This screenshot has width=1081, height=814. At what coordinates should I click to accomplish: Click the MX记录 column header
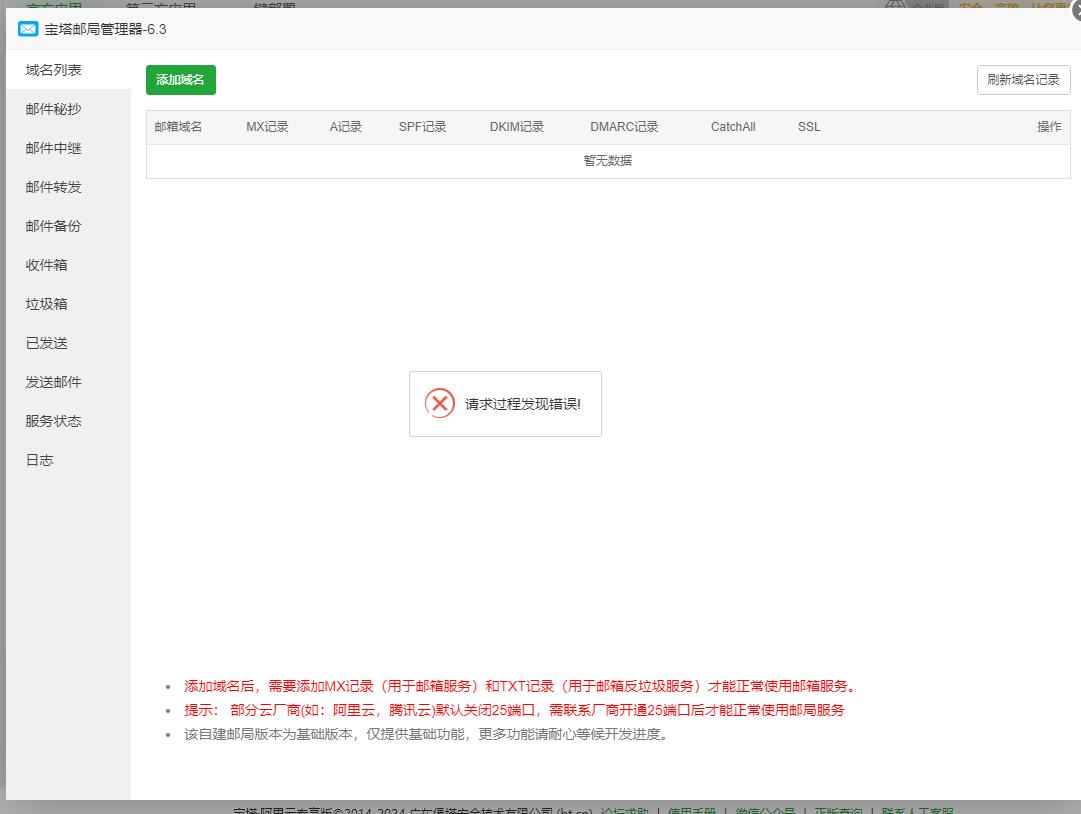tap(267, 127)
